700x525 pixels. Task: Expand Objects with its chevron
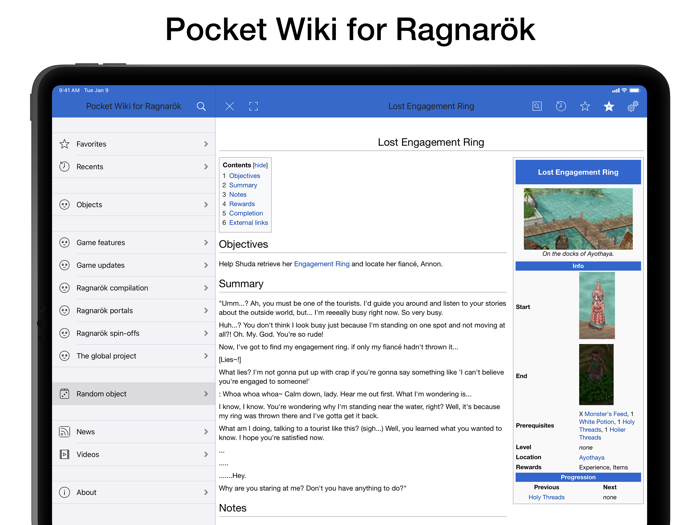pyautogui.click(x=206, y=204)
